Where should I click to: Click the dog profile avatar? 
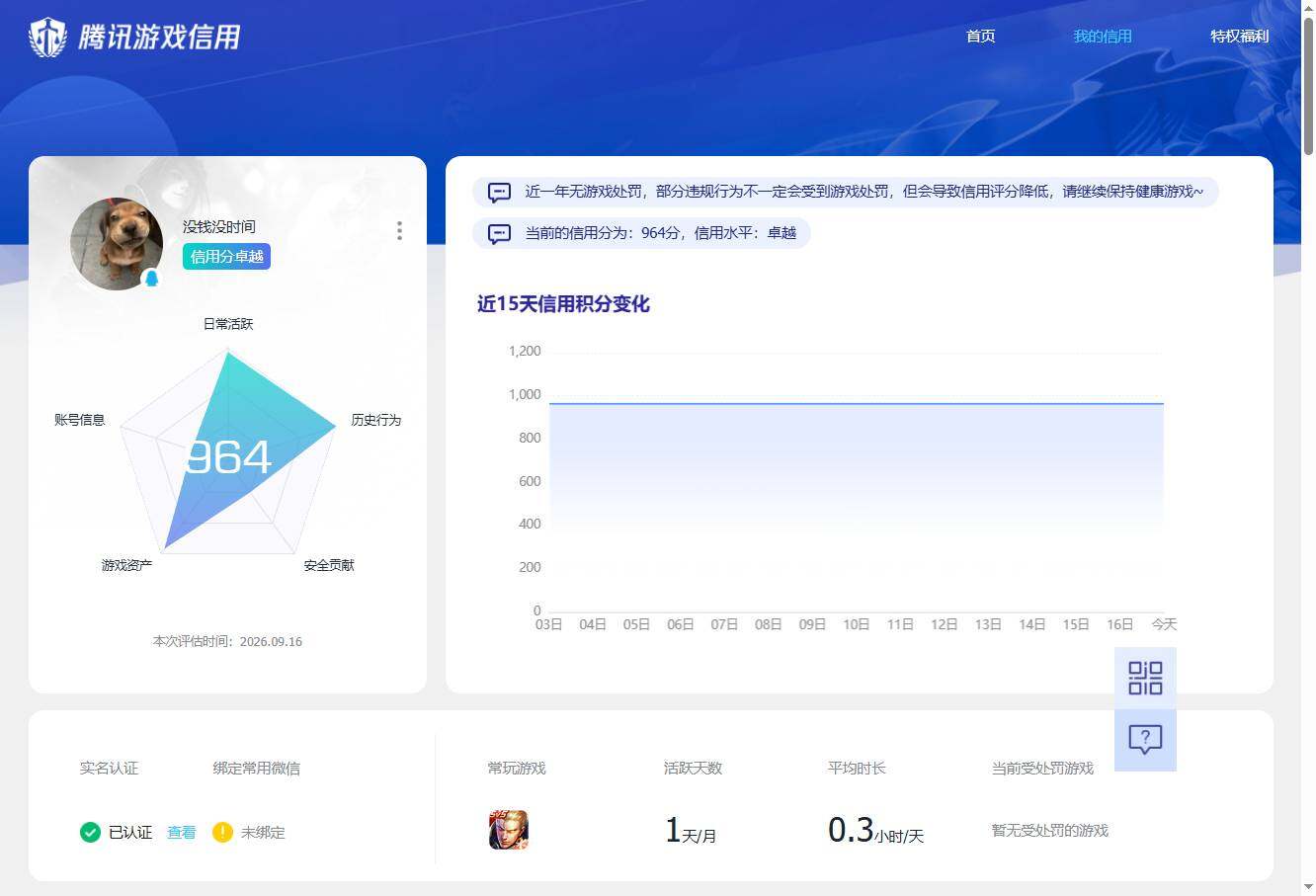tap(117, 244)
